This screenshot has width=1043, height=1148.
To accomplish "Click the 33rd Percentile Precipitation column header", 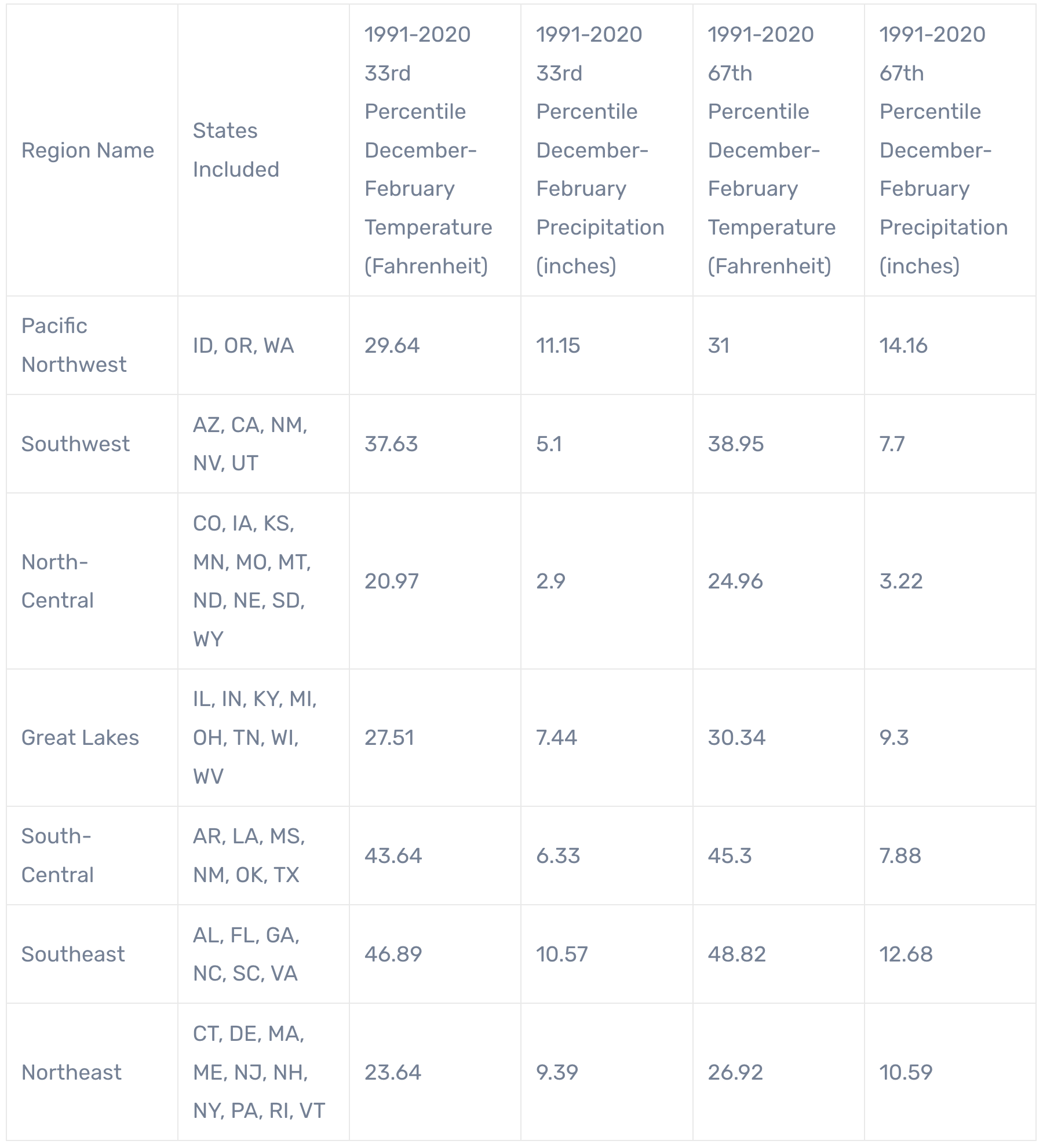I will (600, 150).
